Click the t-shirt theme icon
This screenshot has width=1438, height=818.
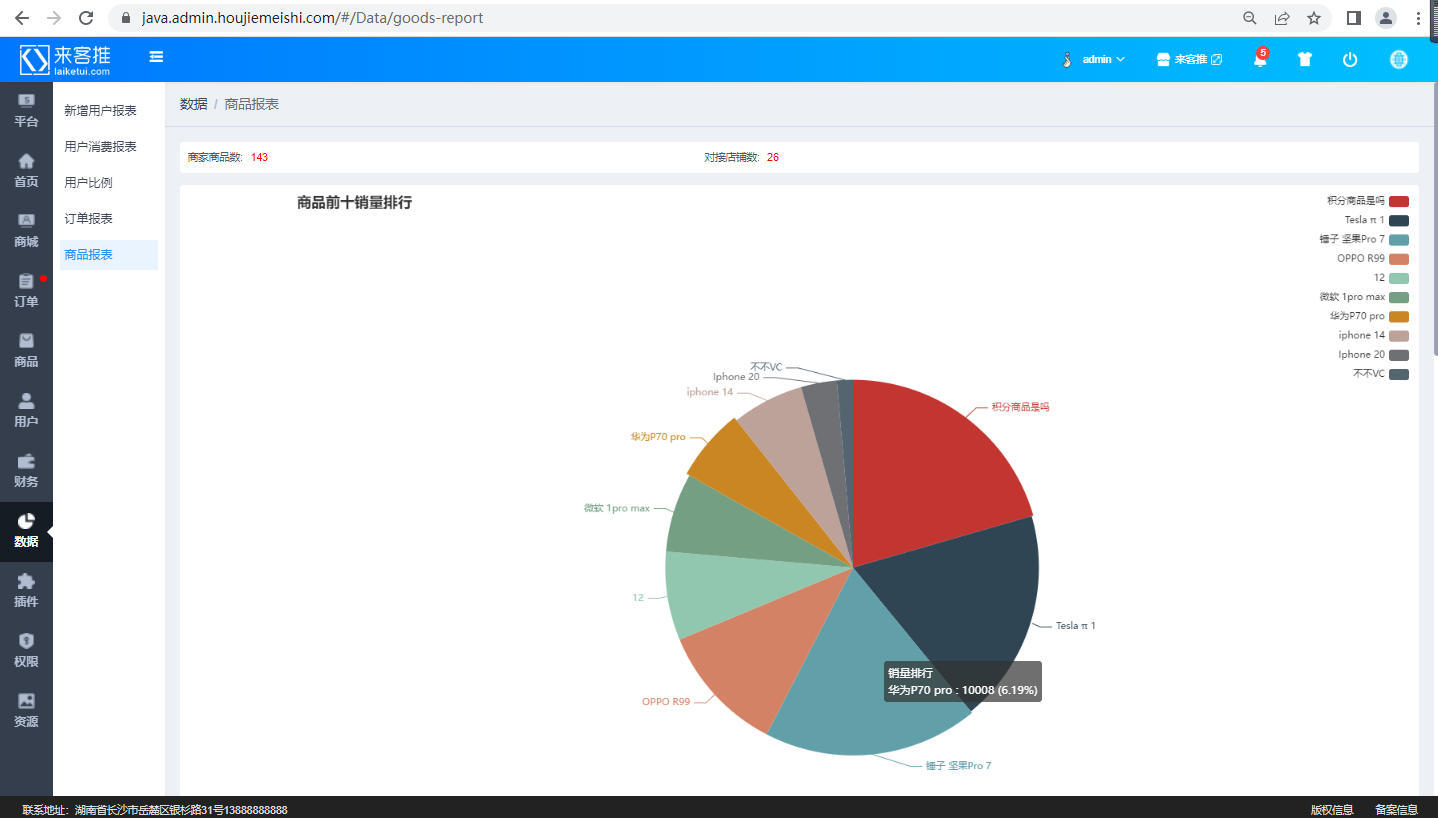click(x=1305, y=59)
